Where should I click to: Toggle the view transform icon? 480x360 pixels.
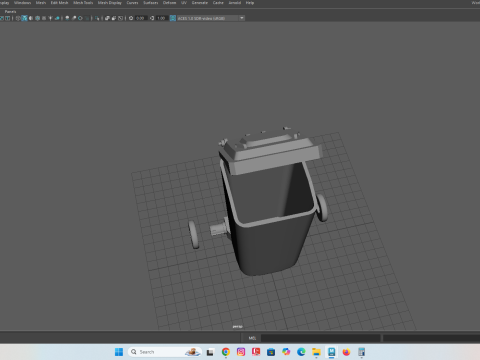pos(173,18)
